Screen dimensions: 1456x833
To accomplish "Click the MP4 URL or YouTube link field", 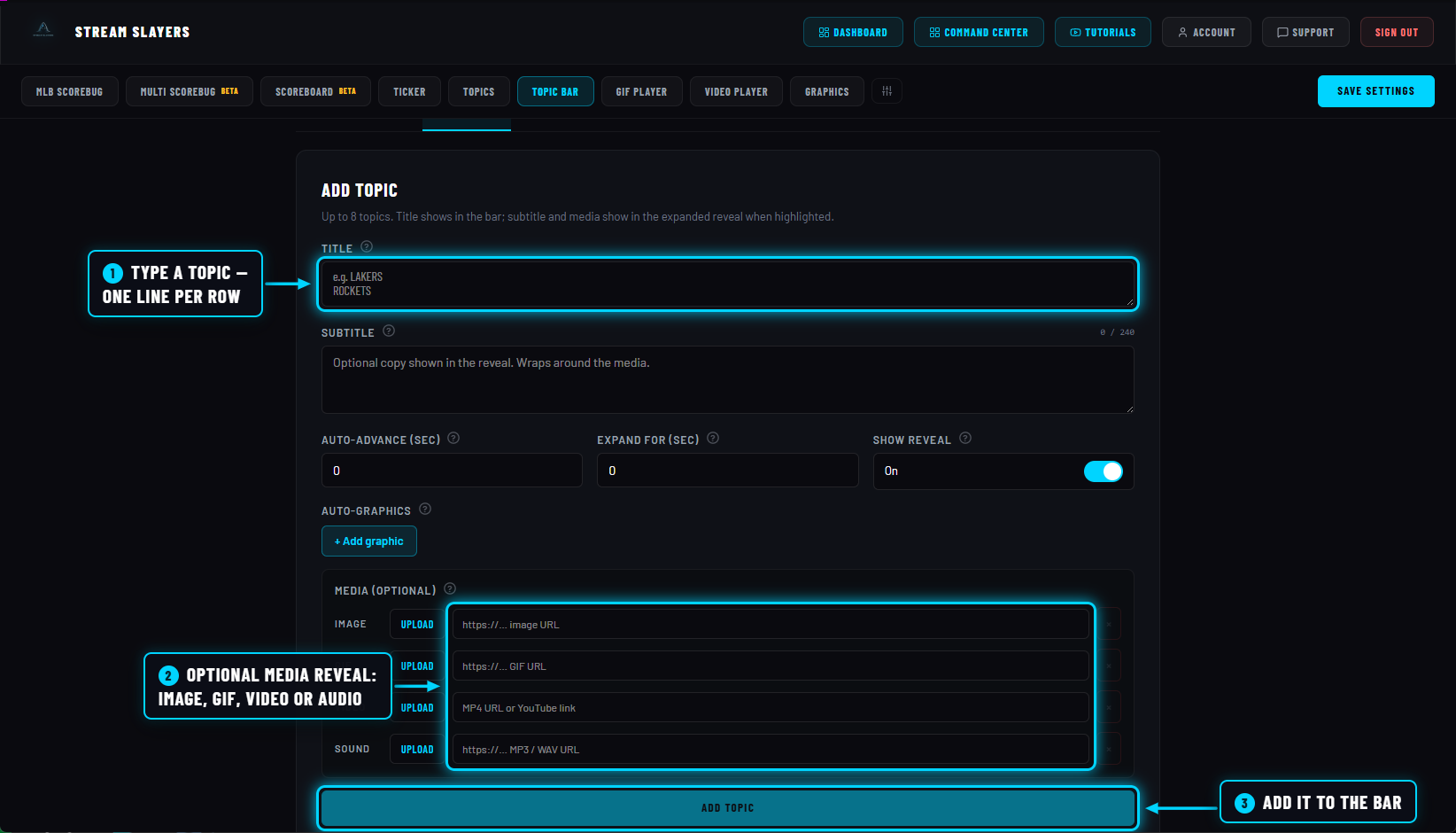I will point(771,708).
